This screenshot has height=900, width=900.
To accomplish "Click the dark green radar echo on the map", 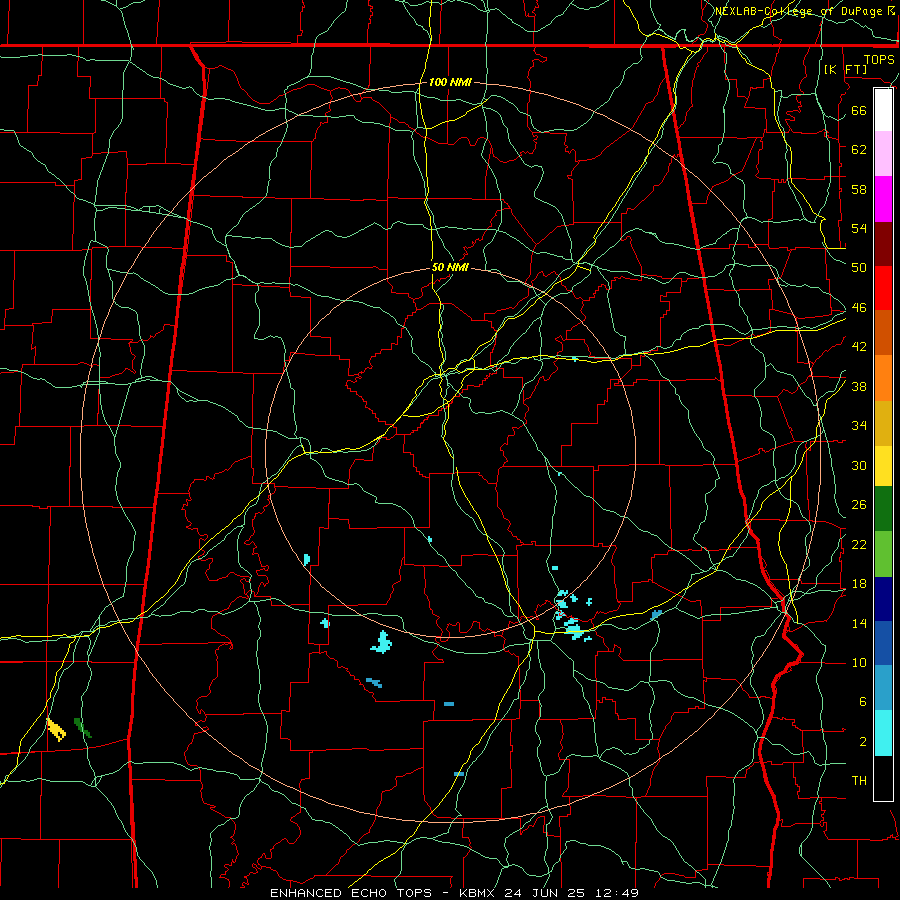I will click(83, 727).
